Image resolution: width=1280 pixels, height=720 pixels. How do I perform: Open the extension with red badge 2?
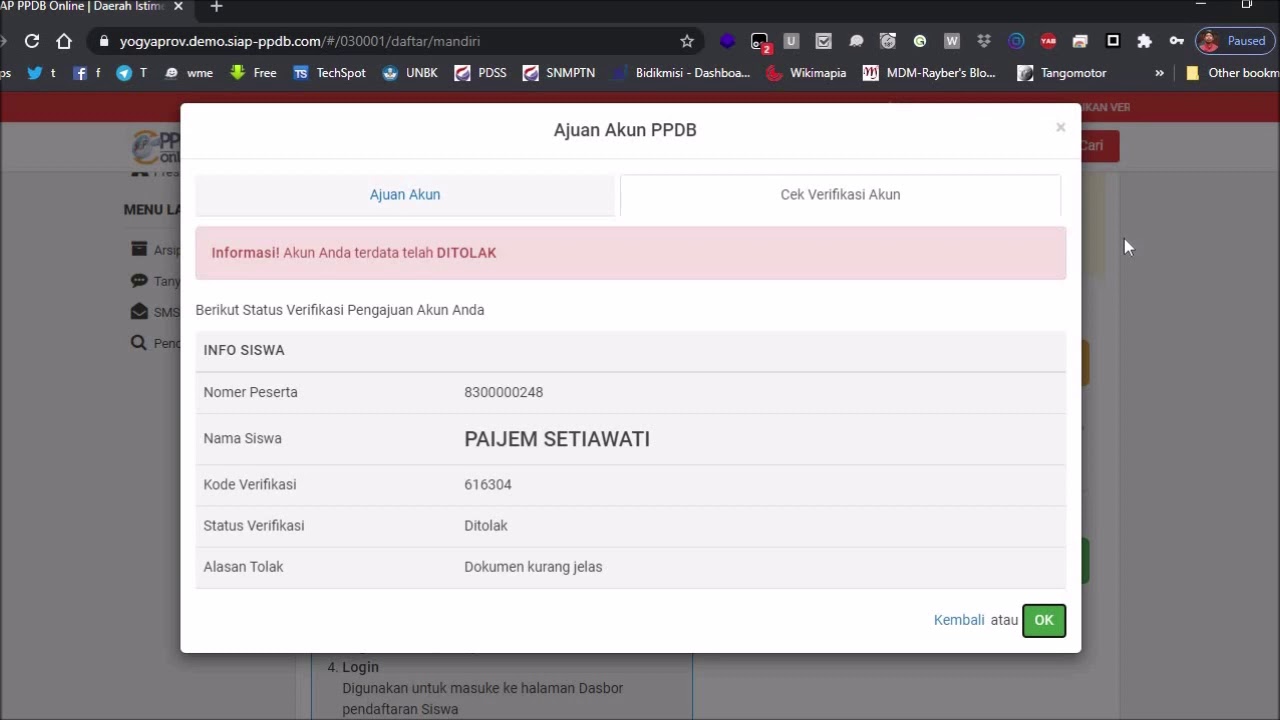point(760,42)
